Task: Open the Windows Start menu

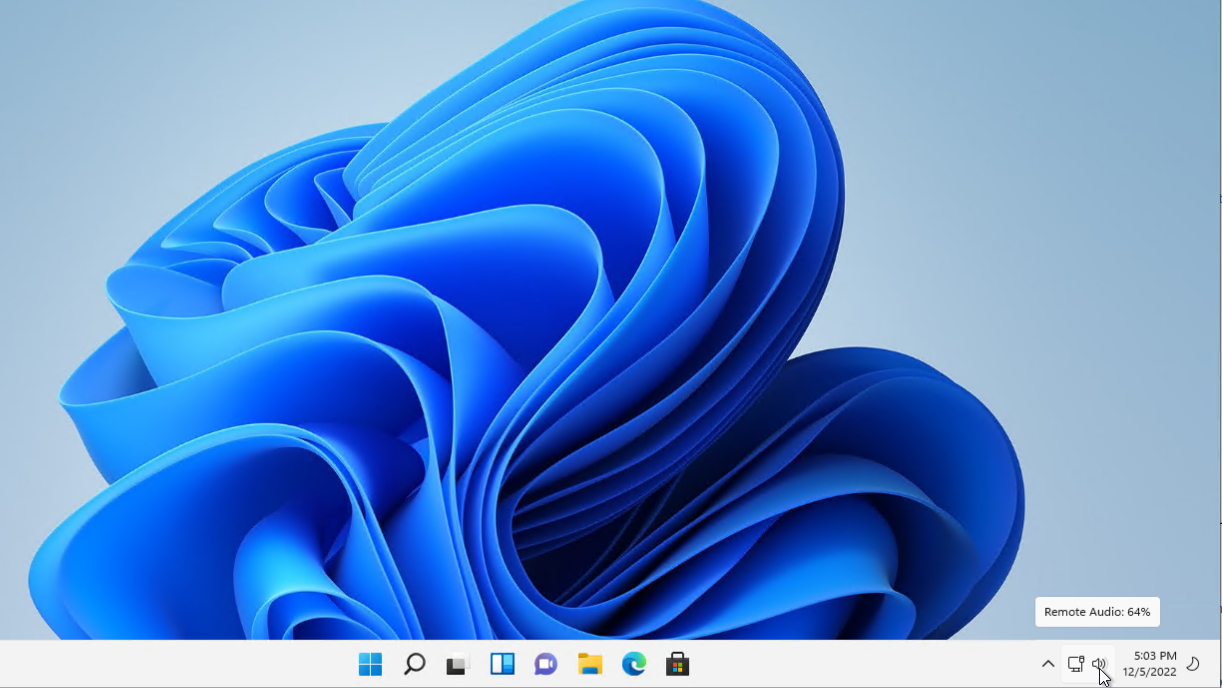Action: 370,664
